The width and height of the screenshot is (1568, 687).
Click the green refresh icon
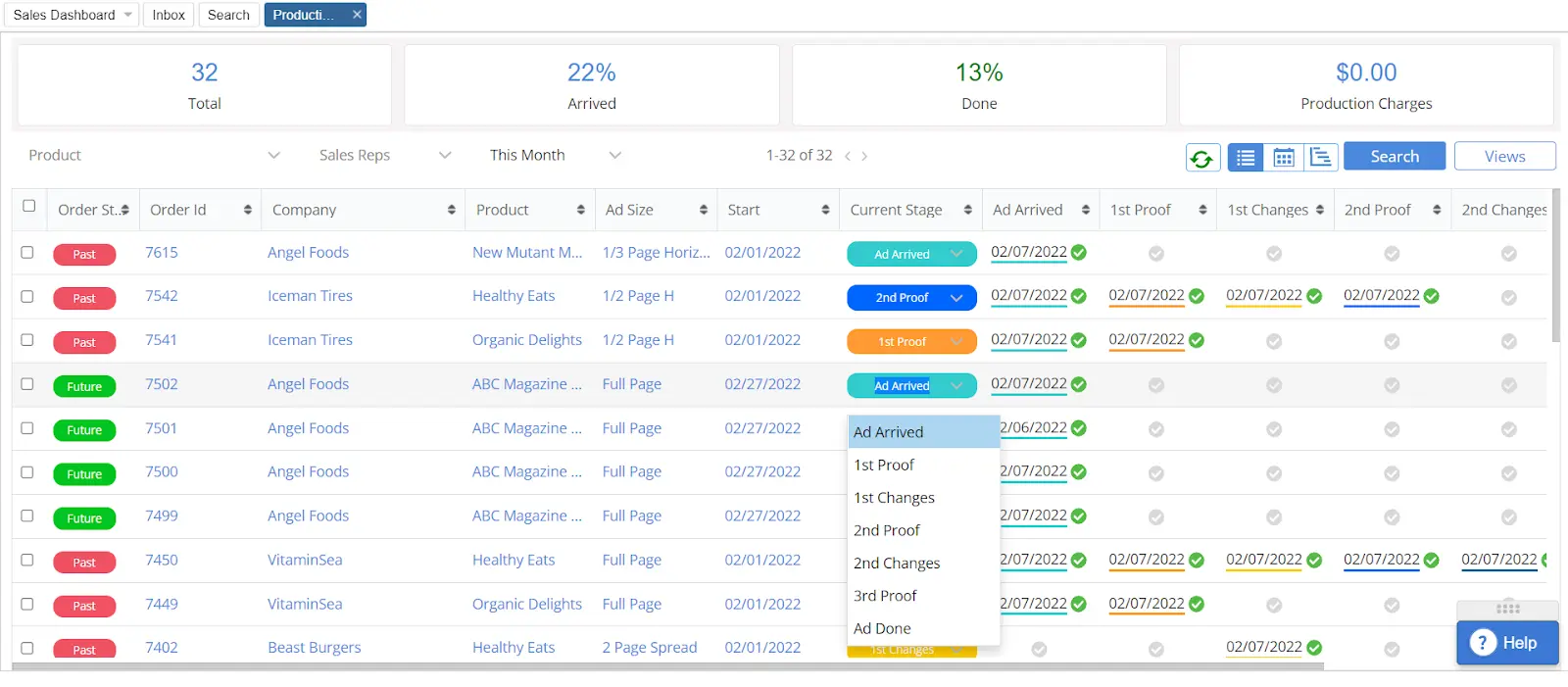coord(1201,158)
